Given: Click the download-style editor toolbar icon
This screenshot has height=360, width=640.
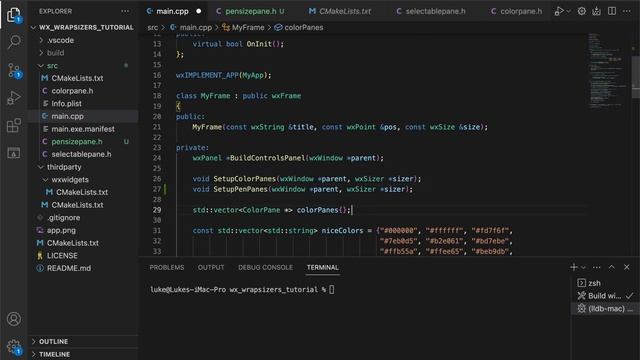Looking at the screenshot, I should (x=596, y=11).
